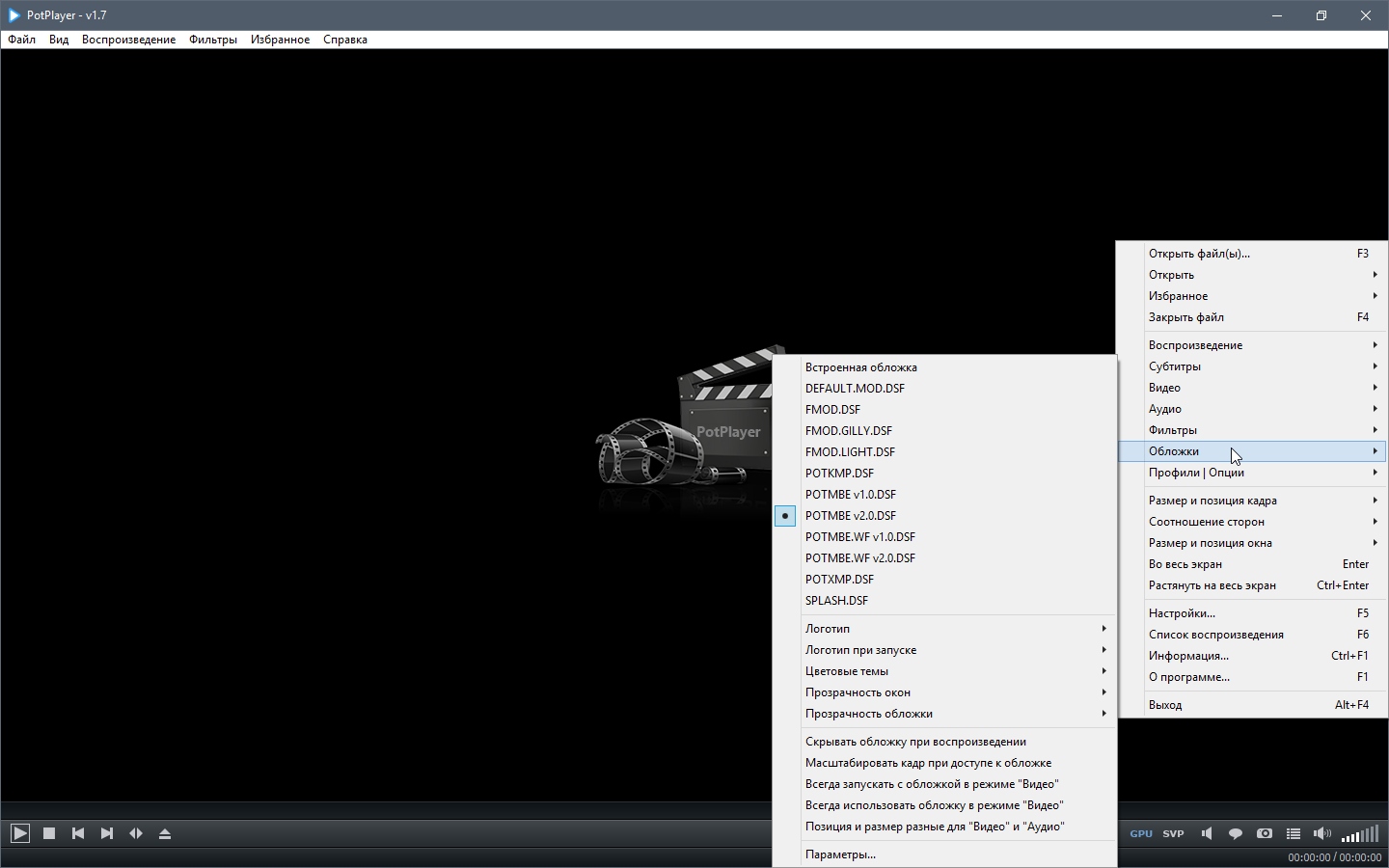Screen dimensions: 1389x868
Task: Expand Избранное submenu in context menu
Action: pos(1252,296)
